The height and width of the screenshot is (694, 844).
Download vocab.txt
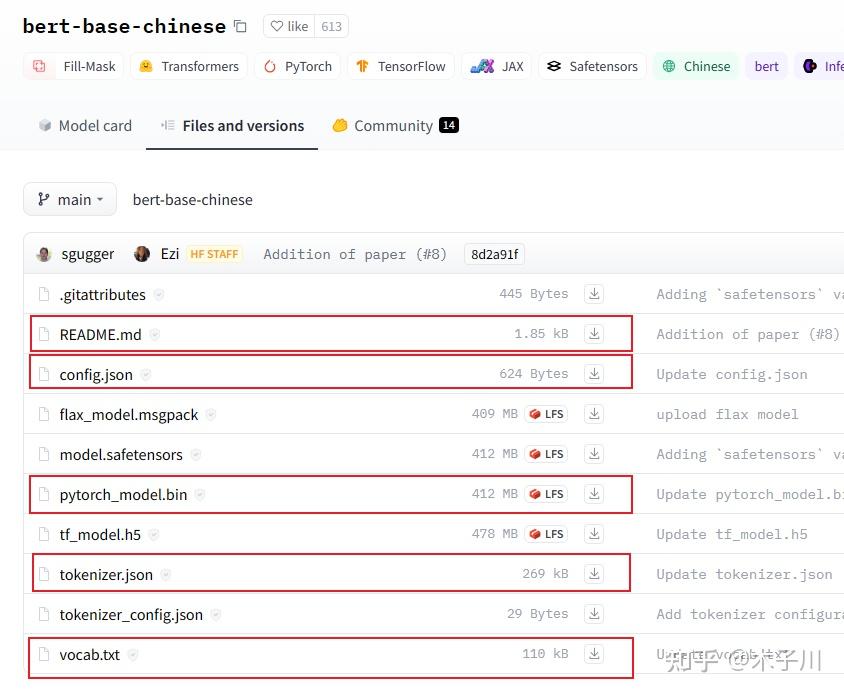(x=594, y=654)
